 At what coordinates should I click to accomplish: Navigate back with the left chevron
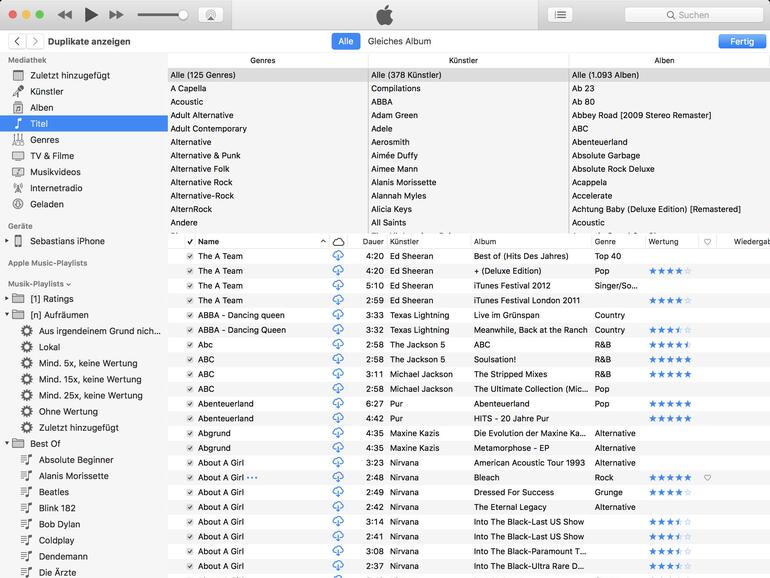(18, 42)
